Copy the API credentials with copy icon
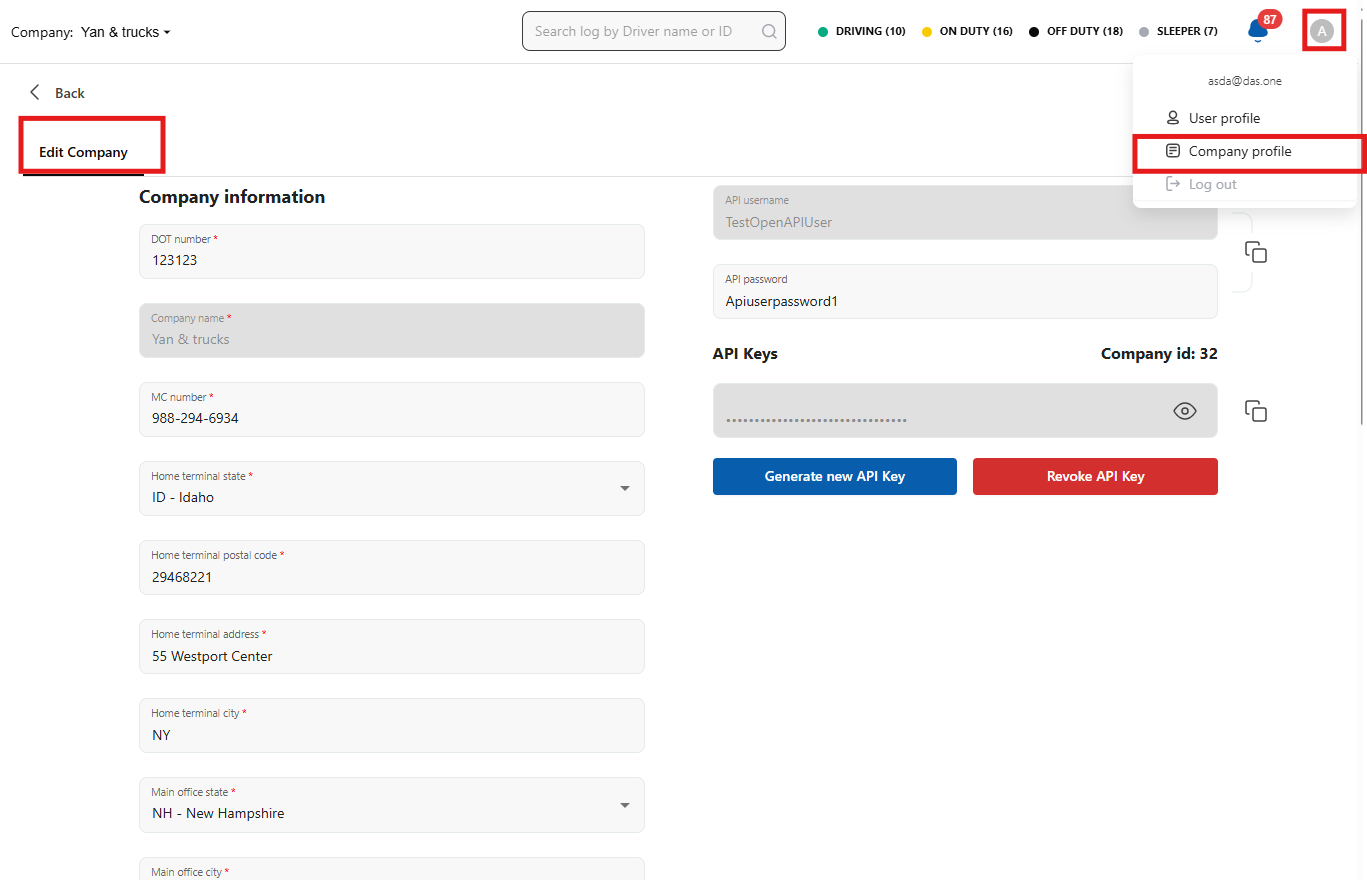 [x=1256, y=252]
